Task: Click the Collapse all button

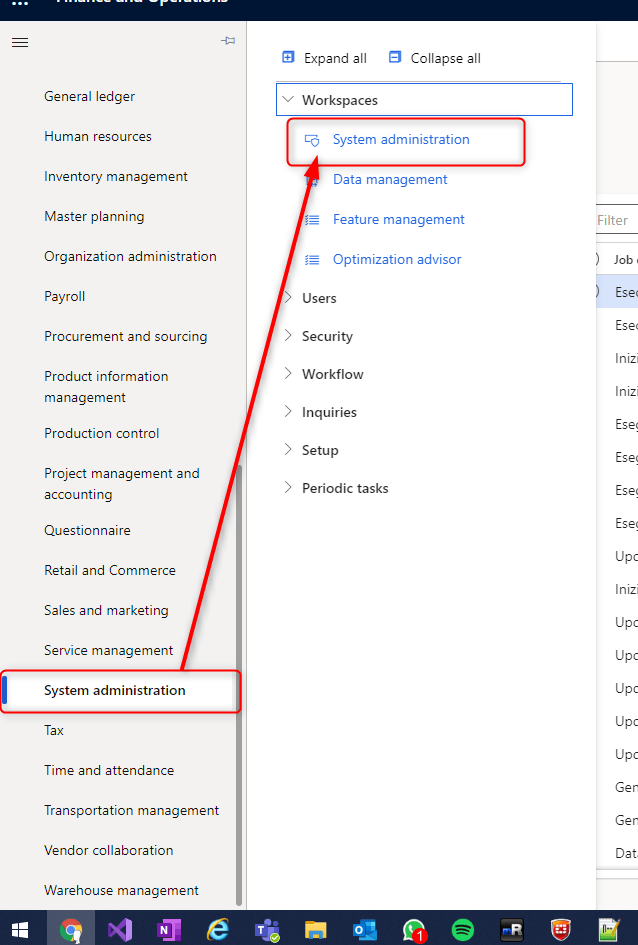Action: click(x=434, y=58)
